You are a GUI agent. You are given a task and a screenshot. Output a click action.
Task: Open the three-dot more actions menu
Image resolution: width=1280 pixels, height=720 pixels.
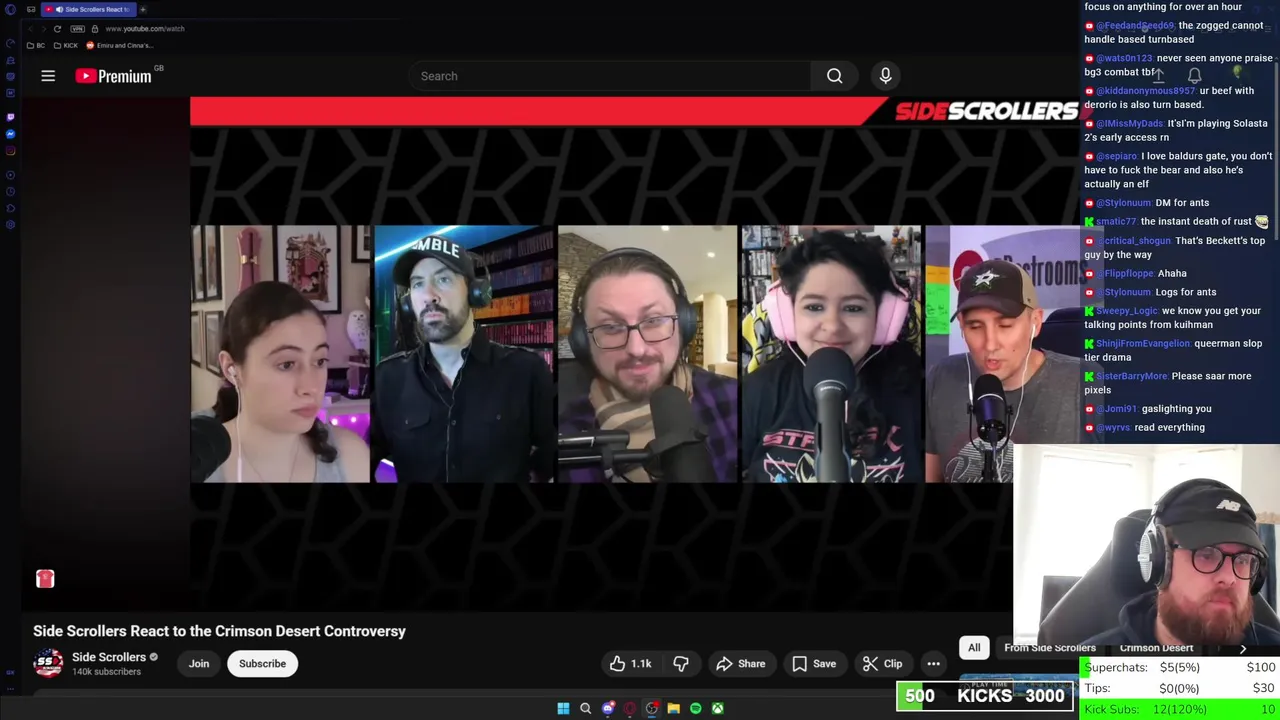coord(933,664)
